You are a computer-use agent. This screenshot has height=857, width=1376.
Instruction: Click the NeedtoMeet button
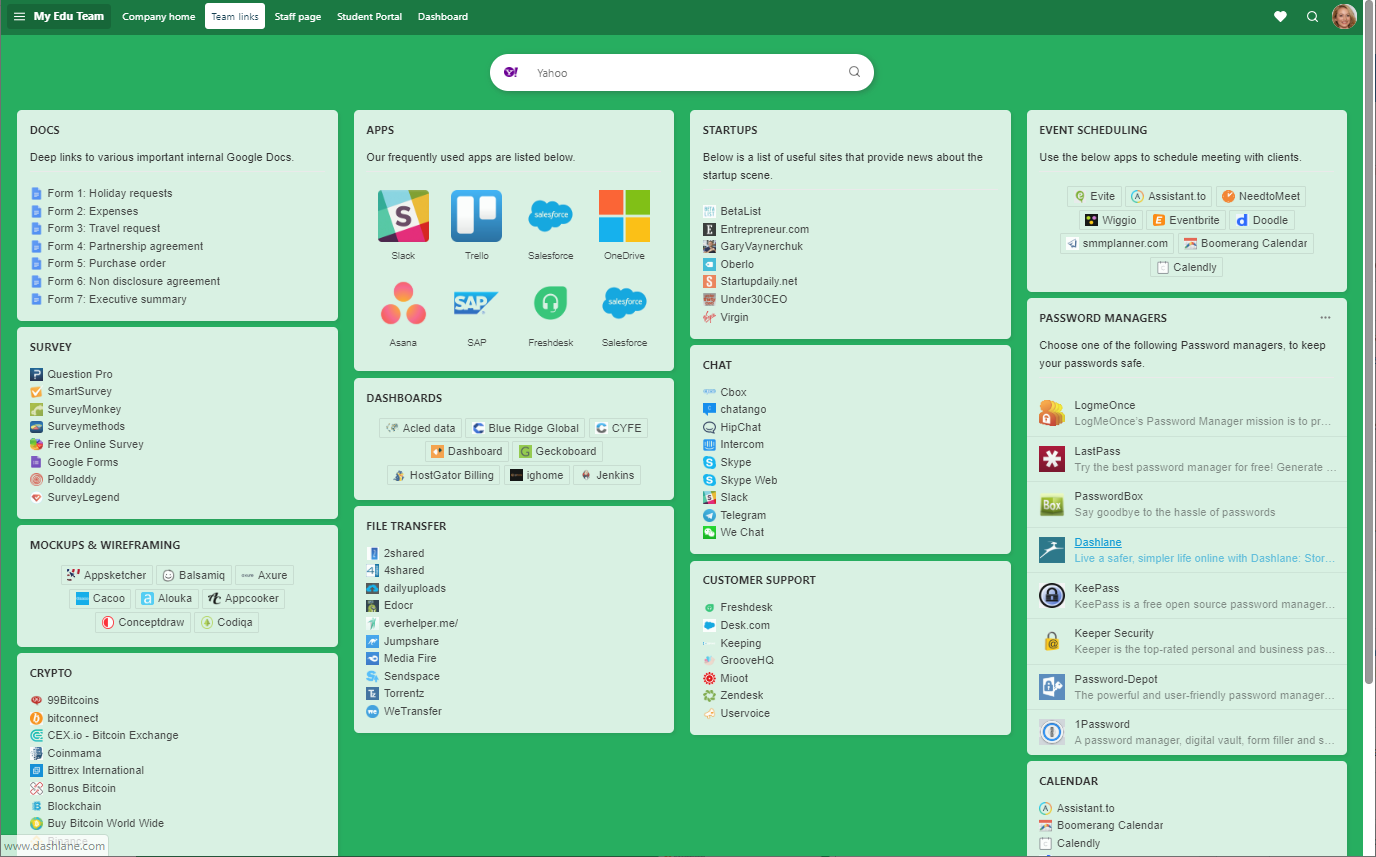pos(1260,196)
